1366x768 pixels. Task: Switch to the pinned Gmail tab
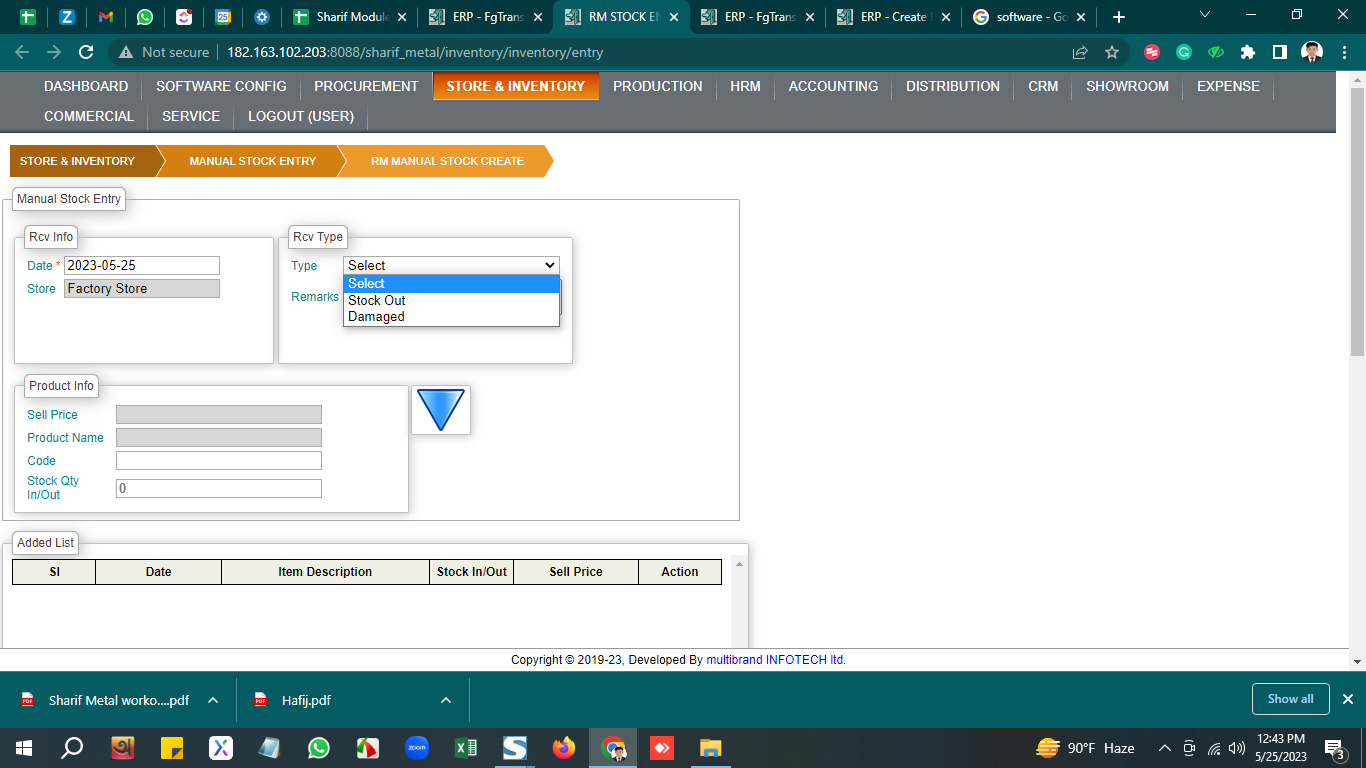(x=106, y=17)
